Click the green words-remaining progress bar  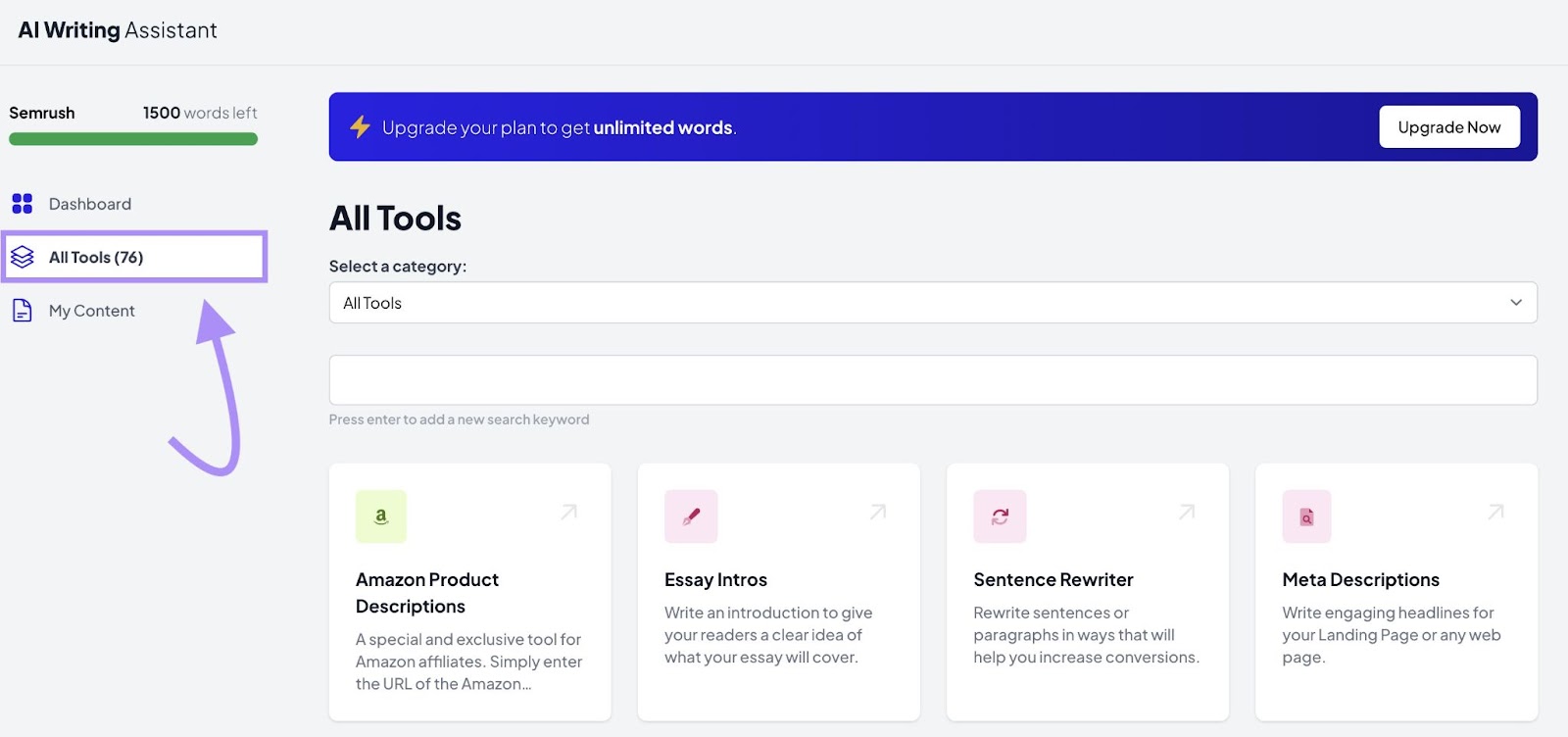point(133,138)
